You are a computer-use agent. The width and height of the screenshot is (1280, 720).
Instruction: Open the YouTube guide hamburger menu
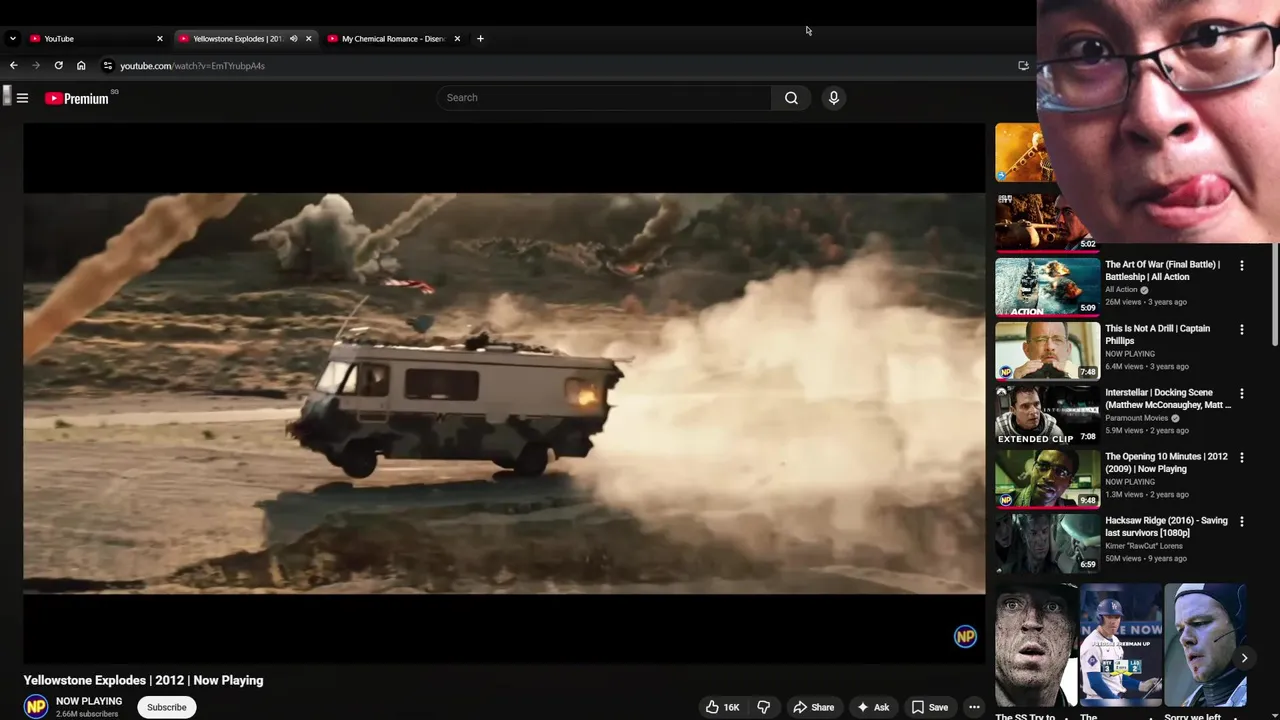pos(22,98)
